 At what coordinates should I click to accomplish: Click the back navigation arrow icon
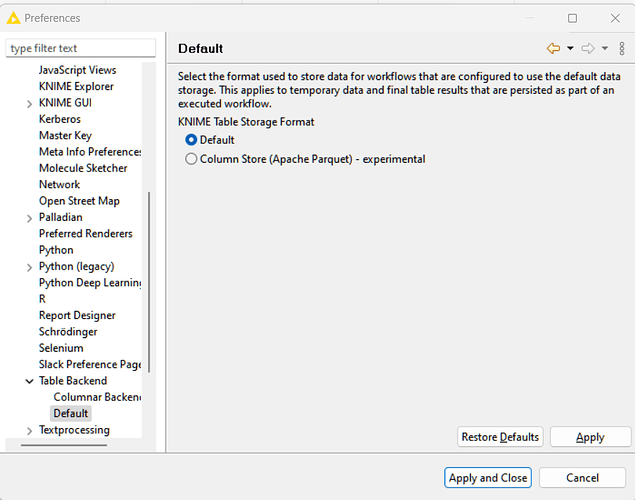553,49
